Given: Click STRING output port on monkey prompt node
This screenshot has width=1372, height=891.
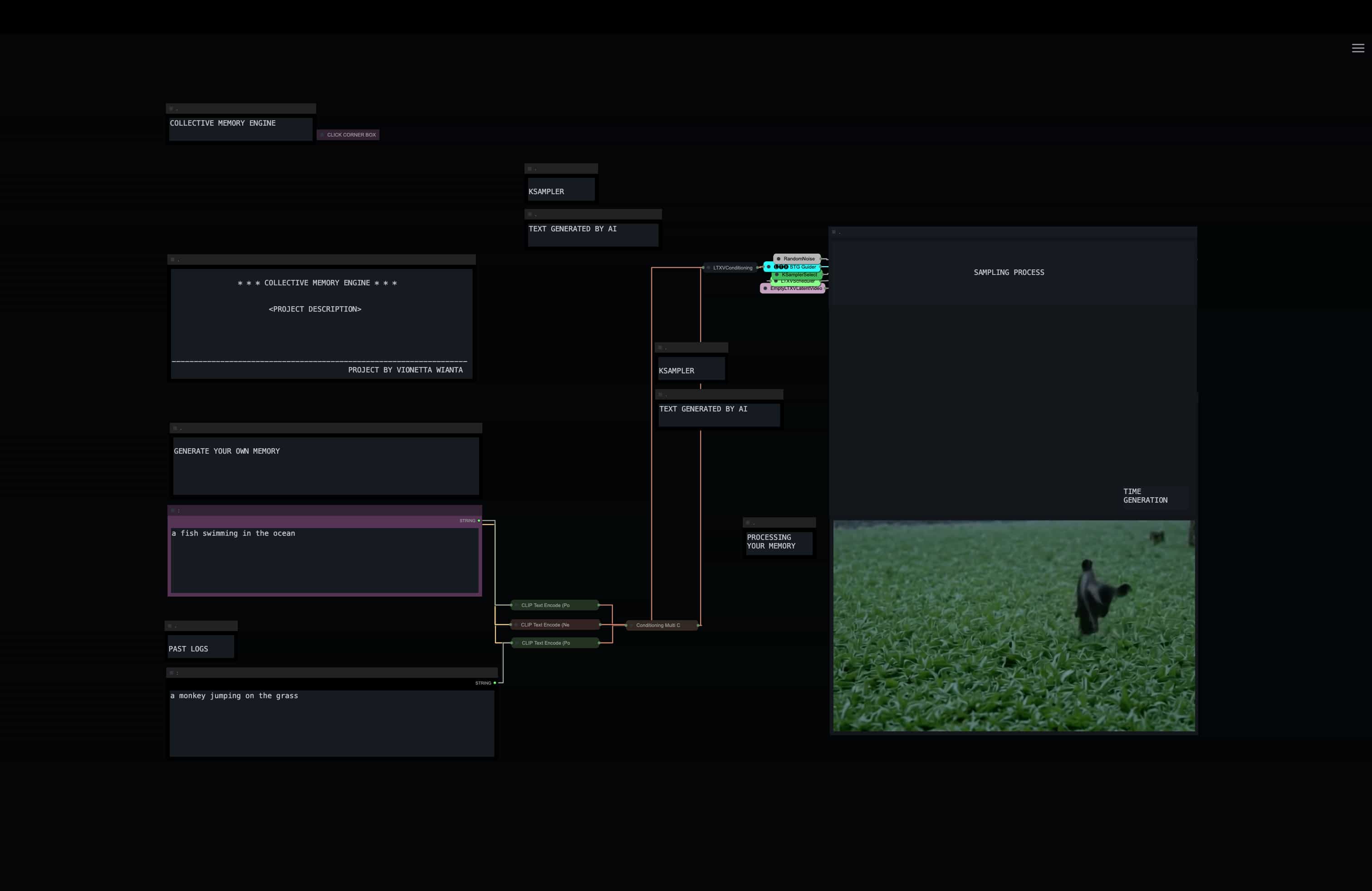Looking at the screenshot, I should point(495,683).
